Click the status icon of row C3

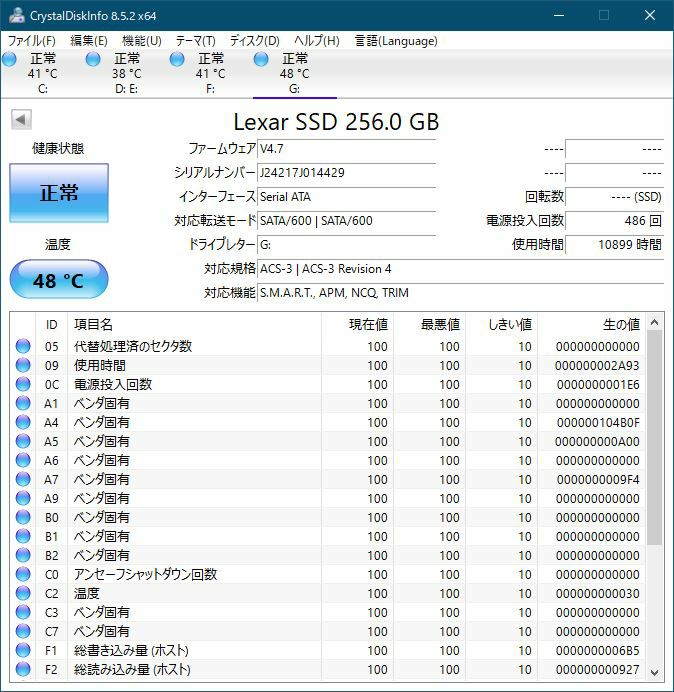pyautogui.click(x=23, y=612)
